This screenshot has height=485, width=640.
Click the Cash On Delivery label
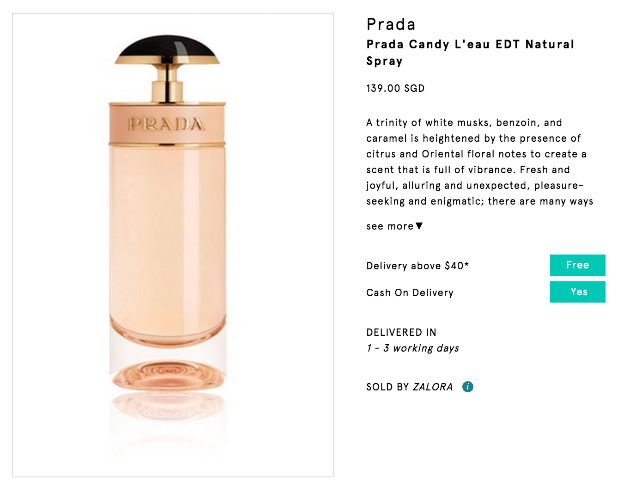click(x=410, y=293)
